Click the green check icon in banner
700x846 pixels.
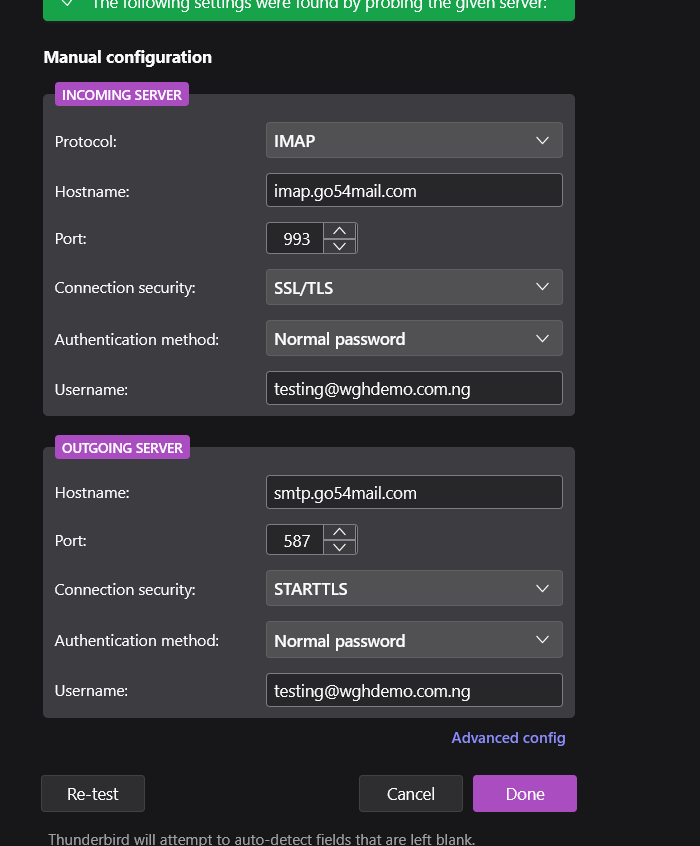(x=67, y=4)
